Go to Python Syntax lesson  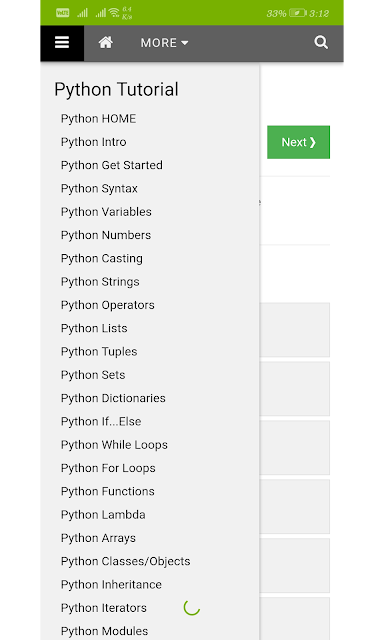coord(99,189)
